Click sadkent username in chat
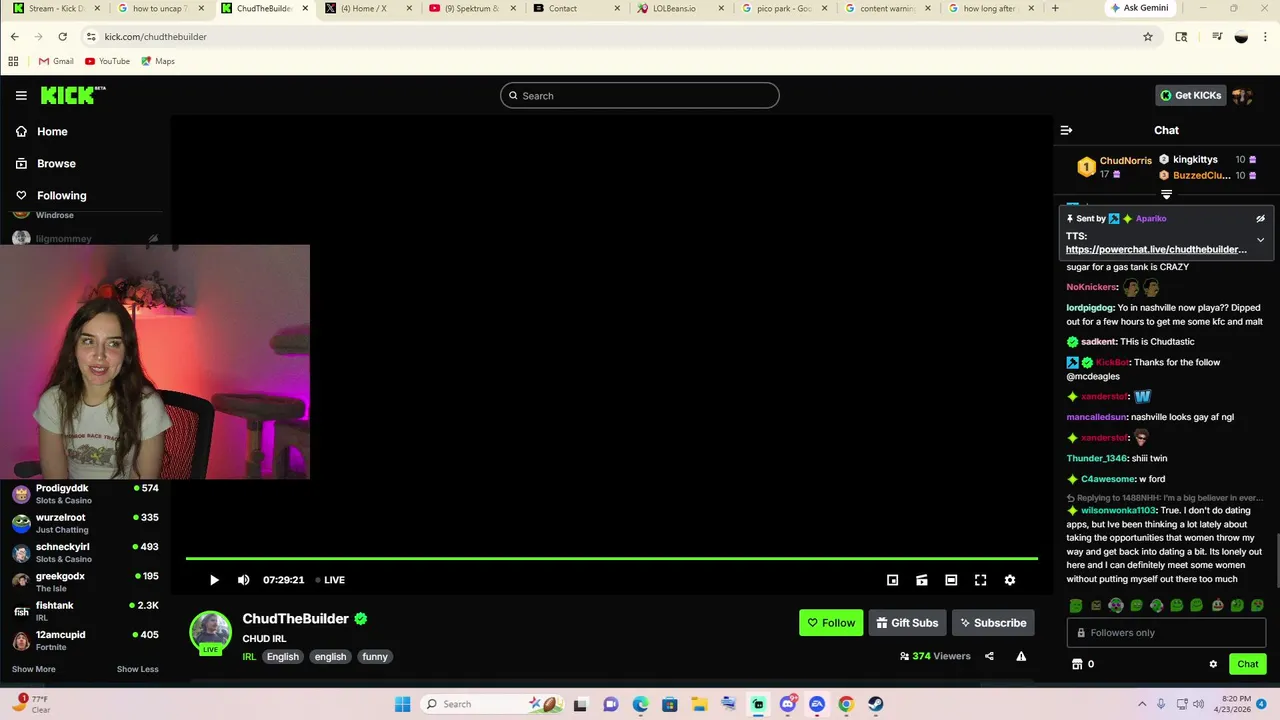 point(1098,342)
